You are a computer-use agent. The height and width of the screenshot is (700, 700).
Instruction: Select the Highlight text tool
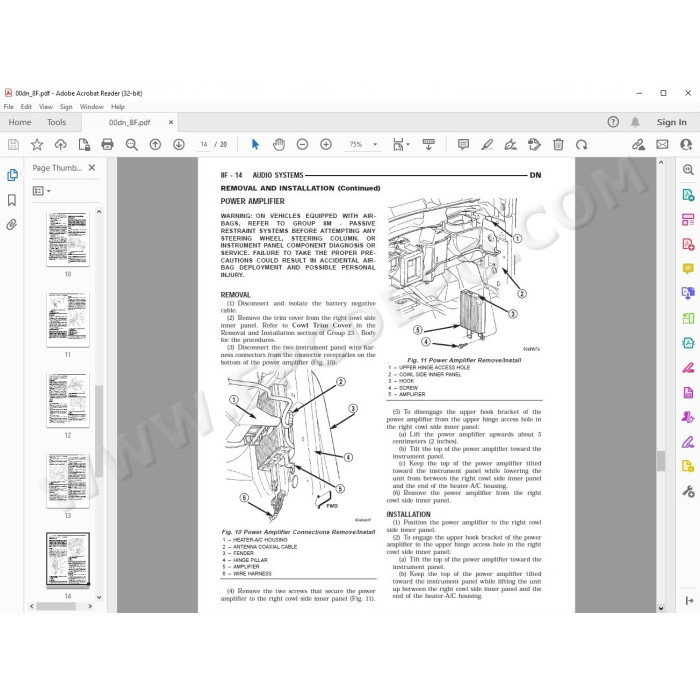tap(487, 145)
